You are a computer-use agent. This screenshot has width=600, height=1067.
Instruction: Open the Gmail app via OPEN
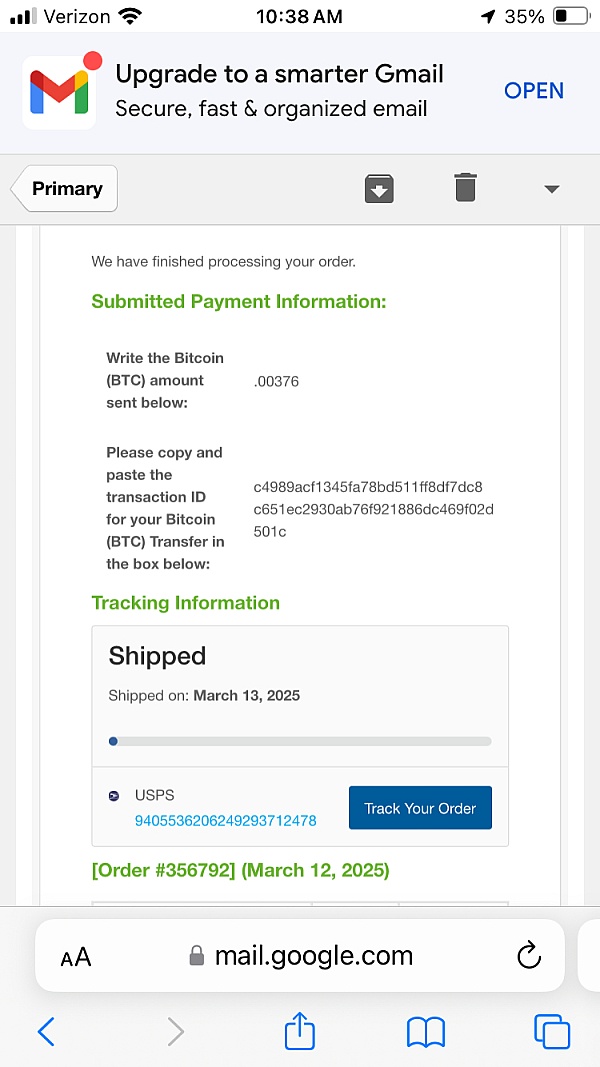pos(534,90)
